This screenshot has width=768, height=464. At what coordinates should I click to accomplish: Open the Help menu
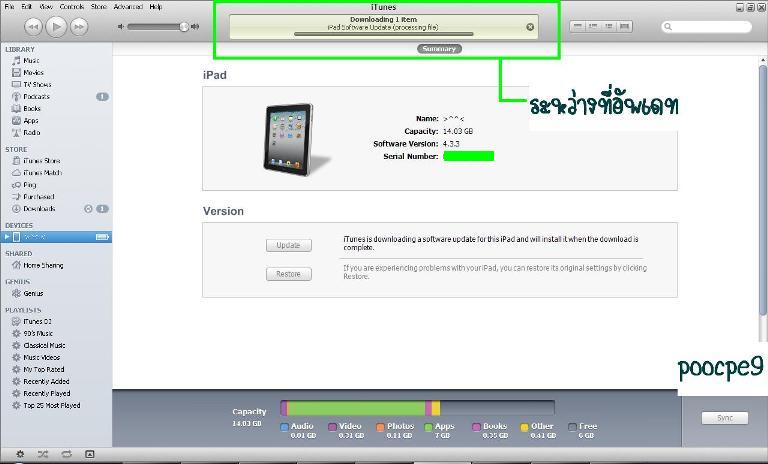click(156, 7)
